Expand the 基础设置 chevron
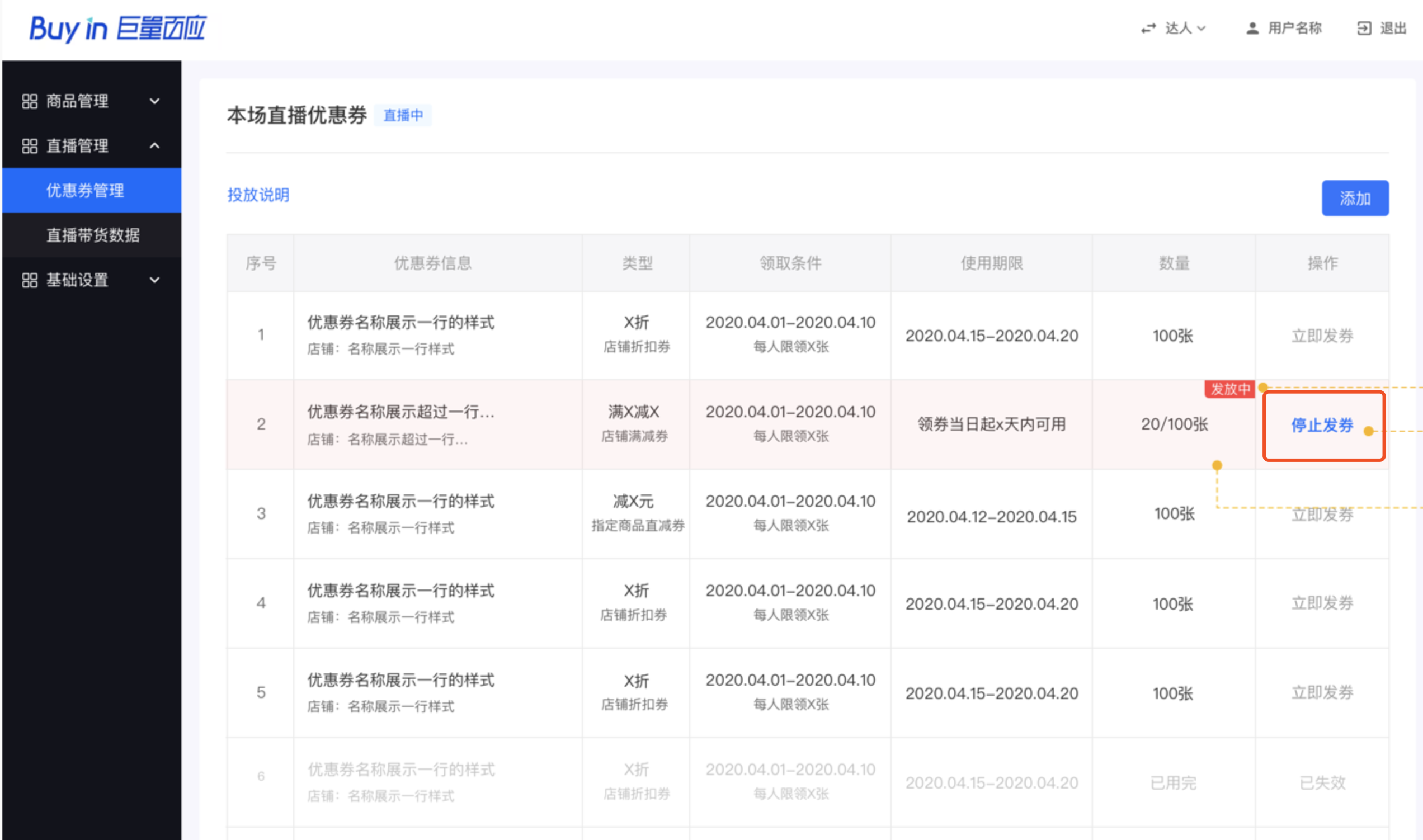 [154, 280]
